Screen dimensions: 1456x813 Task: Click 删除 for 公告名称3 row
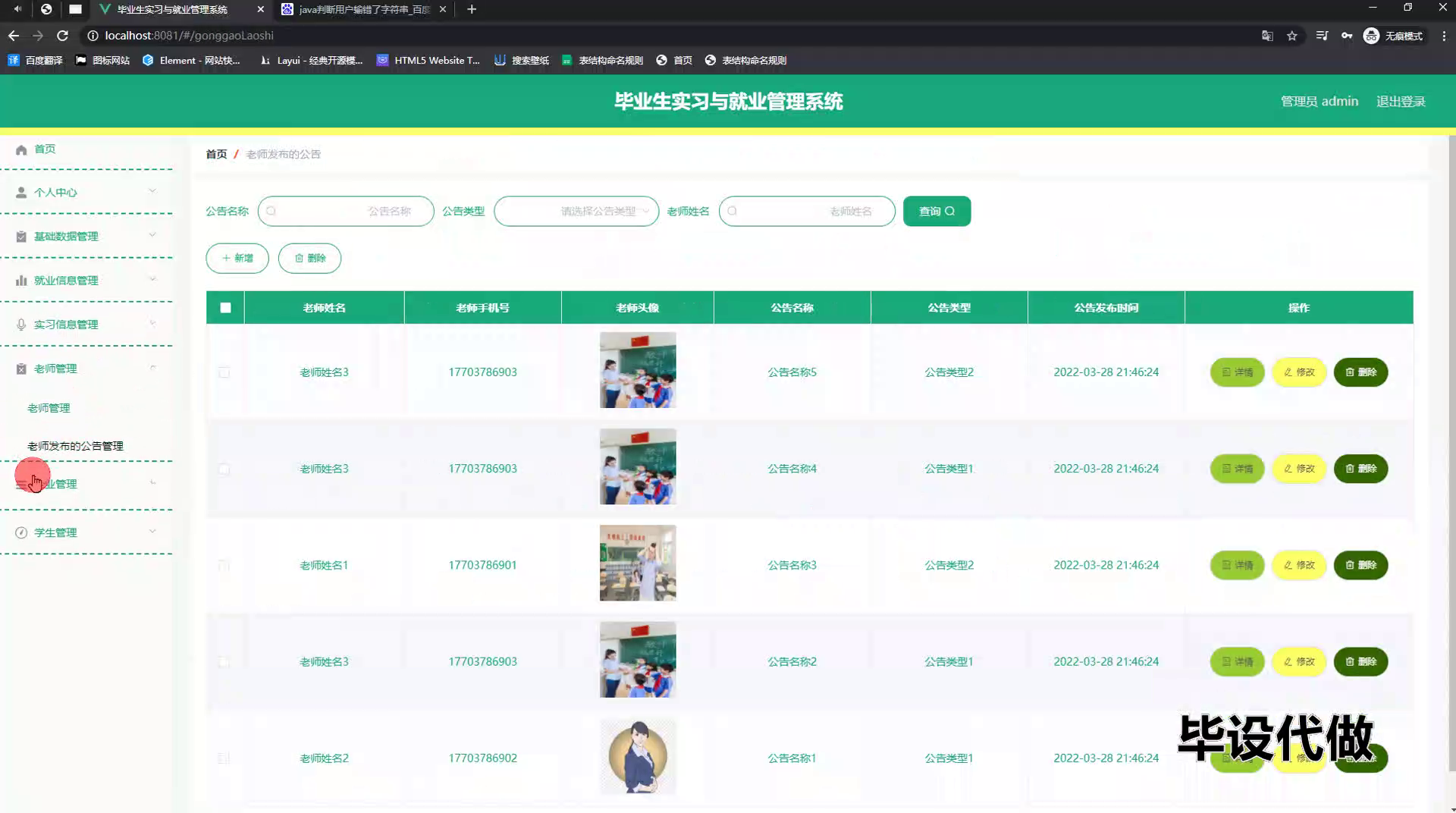point(1360,565)
